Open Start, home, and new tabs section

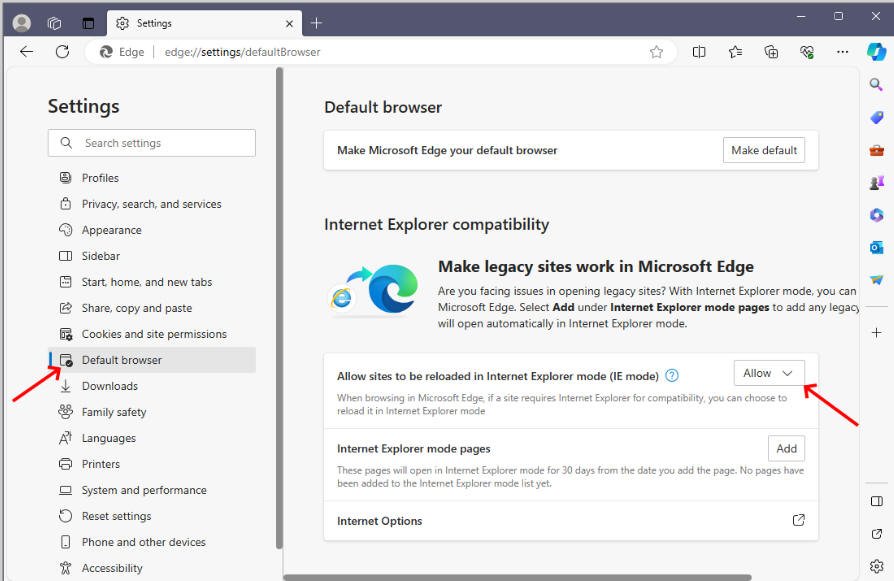point(152,282)
